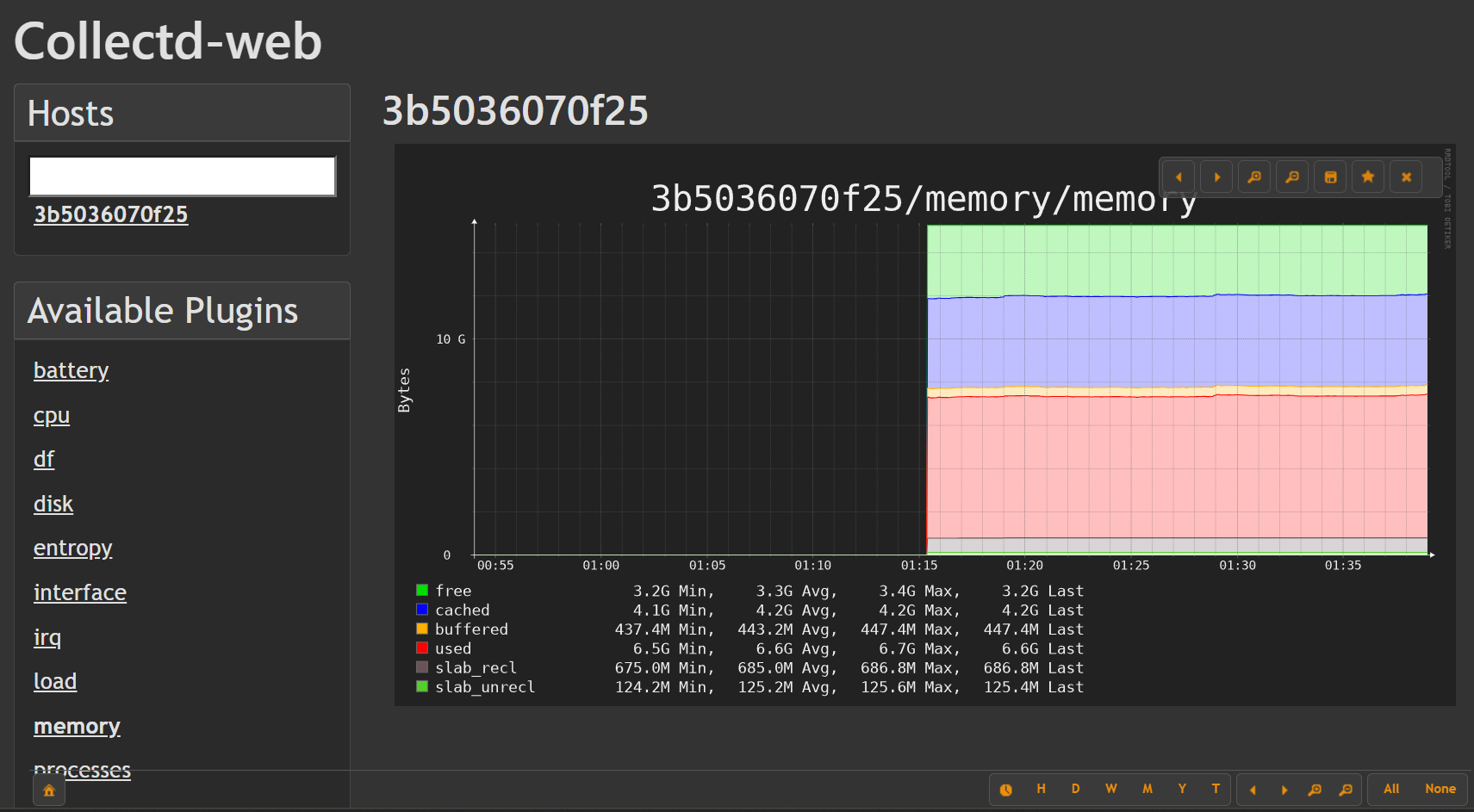Screen dimensions: 1474x812
Task: Open the interface plugin
Action: pos(80,592)
